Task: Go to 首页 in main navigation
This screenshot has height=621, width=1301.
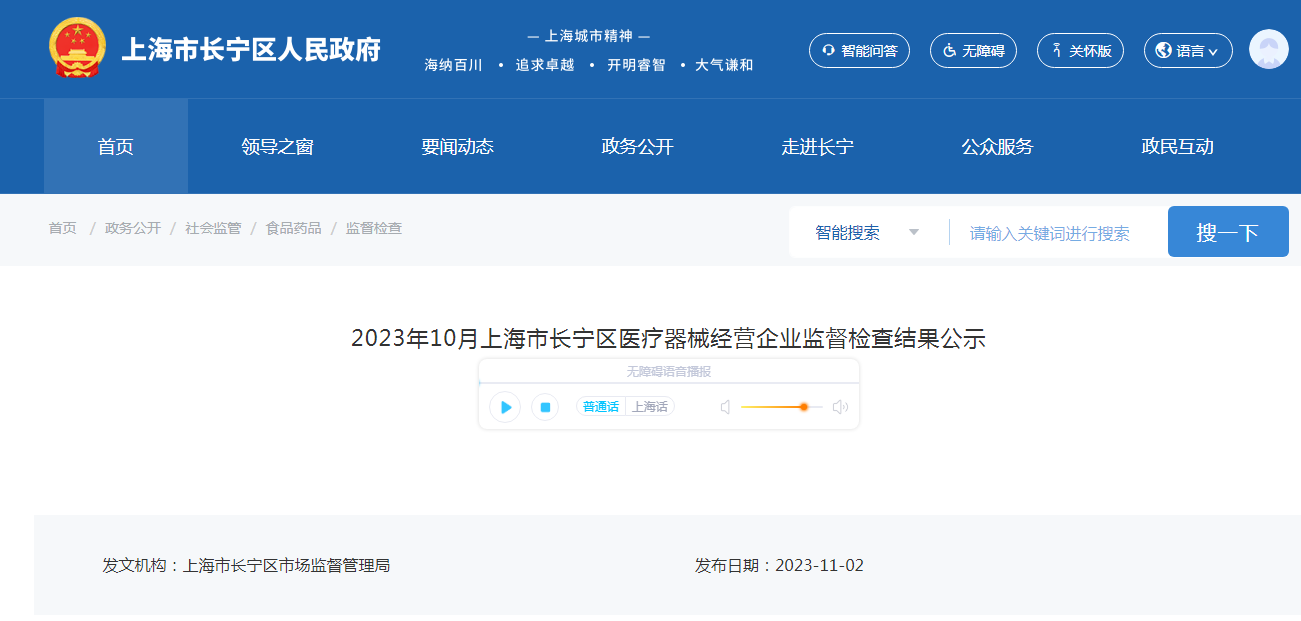Action: (x=116, y=146)
